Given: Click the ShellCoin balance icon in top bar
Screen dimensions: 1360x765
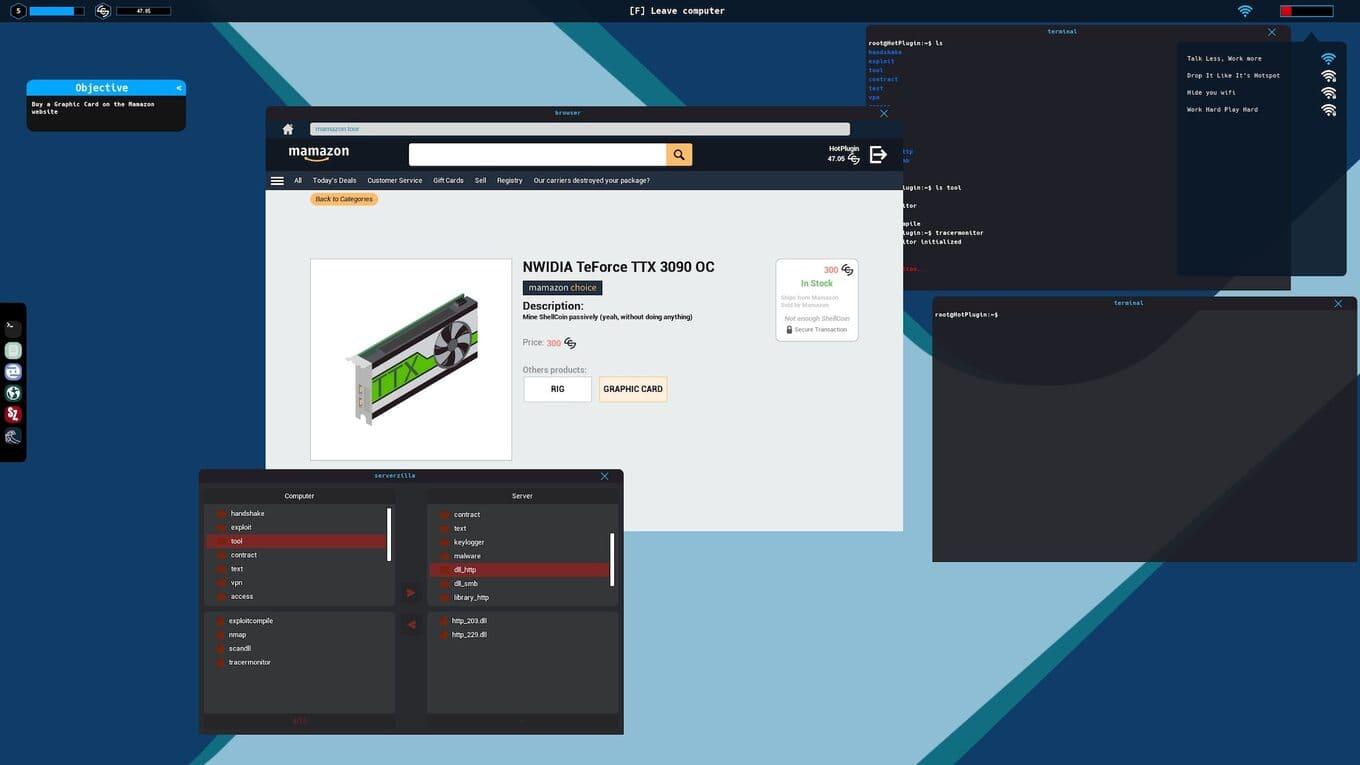Looking at the screenshot, I should [x=103, y=11].
